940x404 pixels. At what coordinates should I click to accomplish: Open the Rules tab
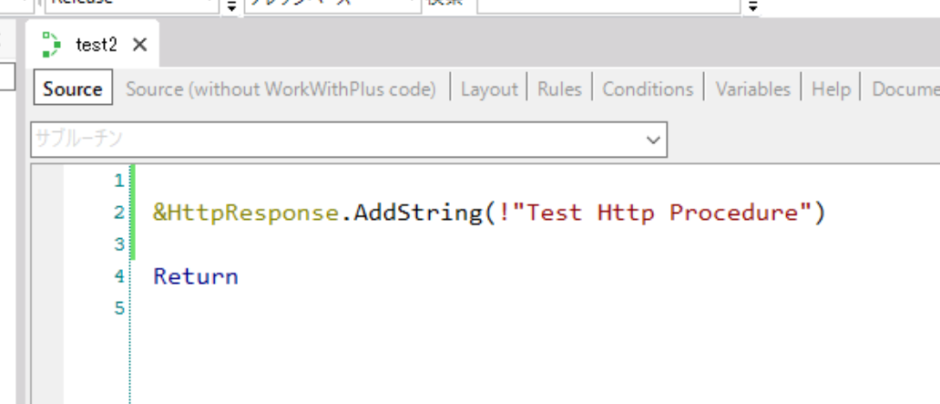(x=559, y=89)
